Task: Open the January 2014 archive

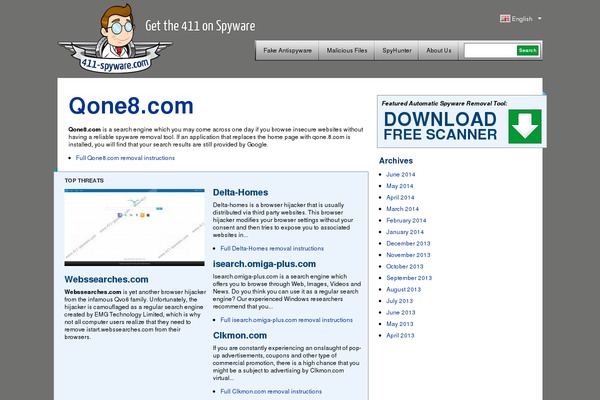Action: [405, 232]
